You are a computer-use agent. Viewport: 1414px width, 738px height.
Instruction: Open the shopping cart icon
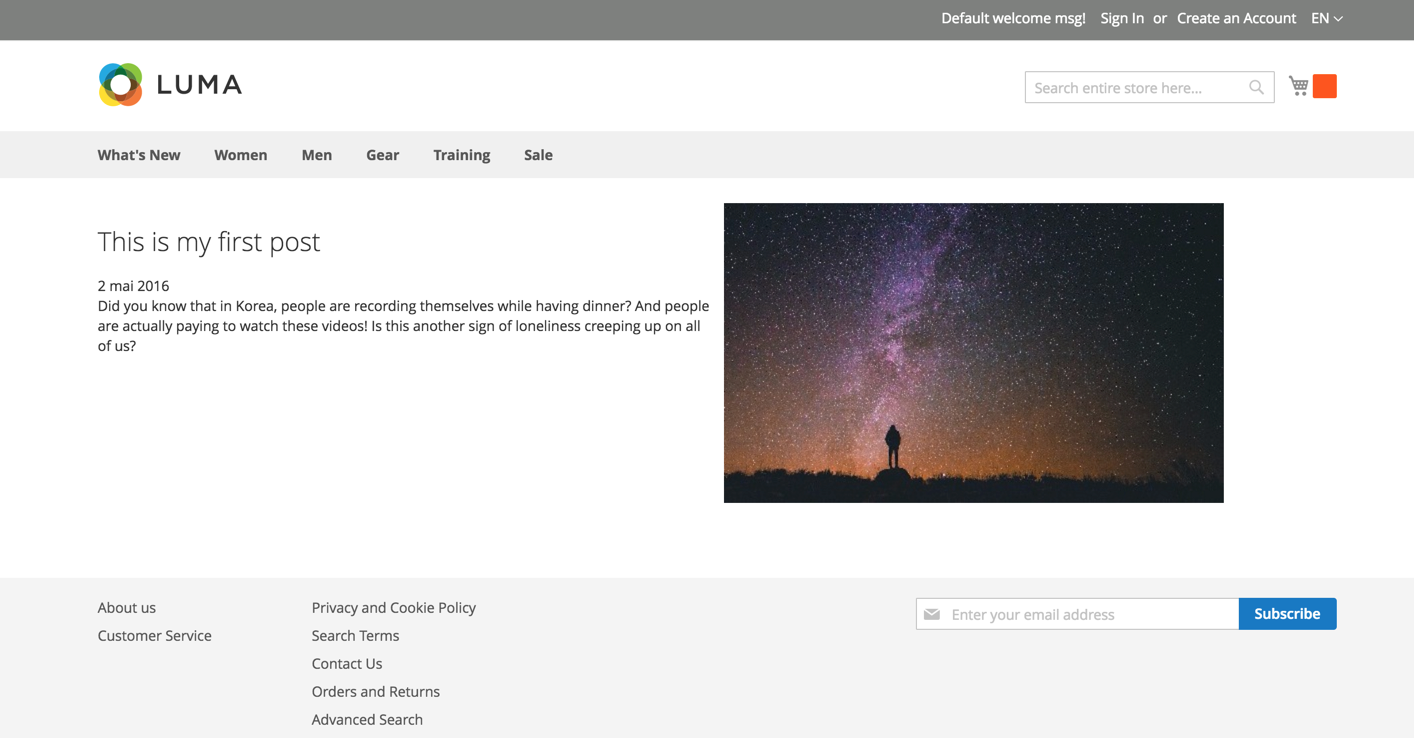click(x=1299, y=86)
